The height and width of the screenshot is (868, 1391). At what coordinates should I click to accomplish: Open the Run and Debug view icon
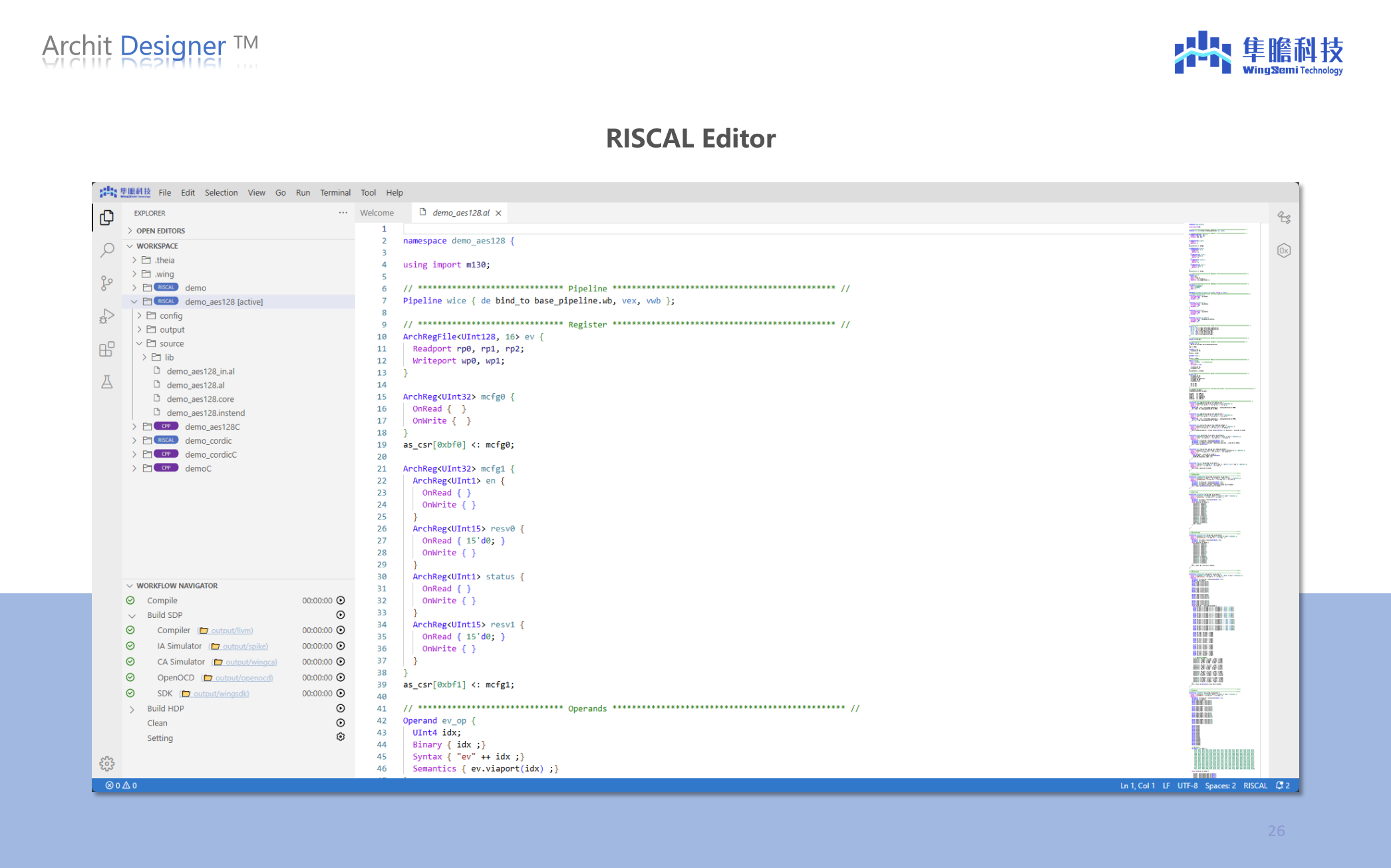[106, 316]
